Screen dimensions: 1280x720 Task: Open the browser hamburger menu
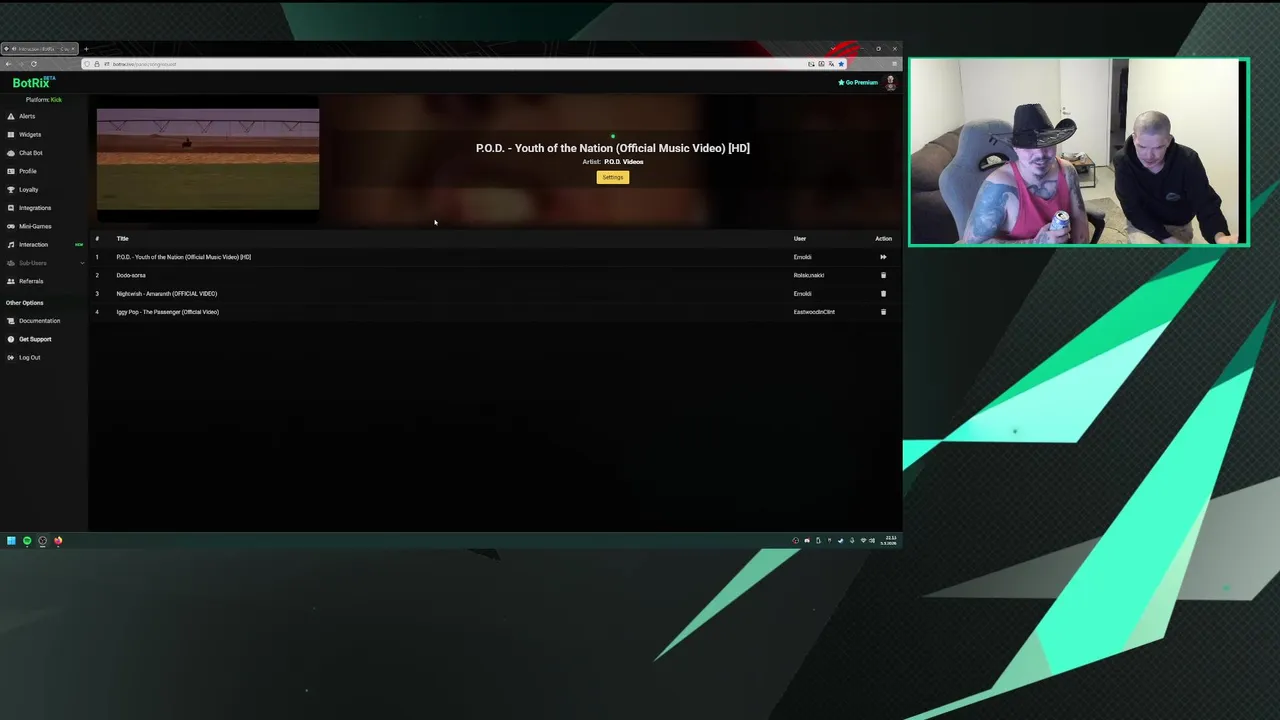(894, 64)
